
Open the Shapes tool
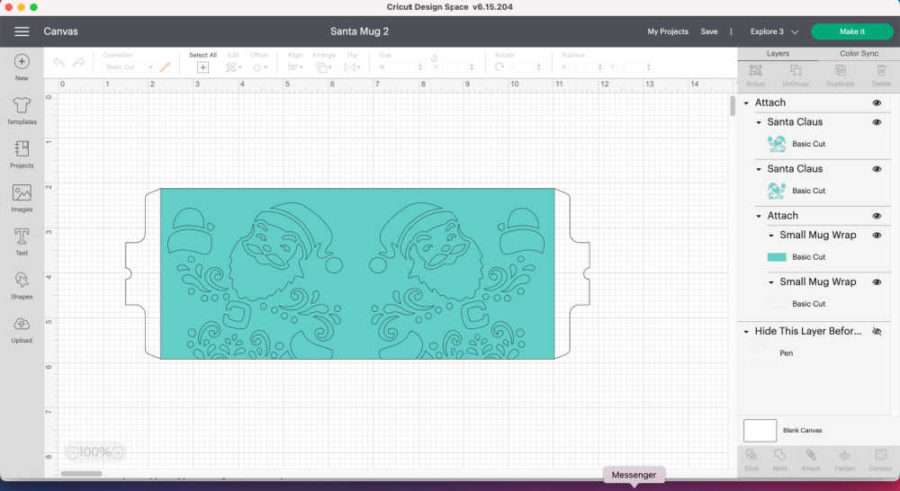tap(22, 284)
